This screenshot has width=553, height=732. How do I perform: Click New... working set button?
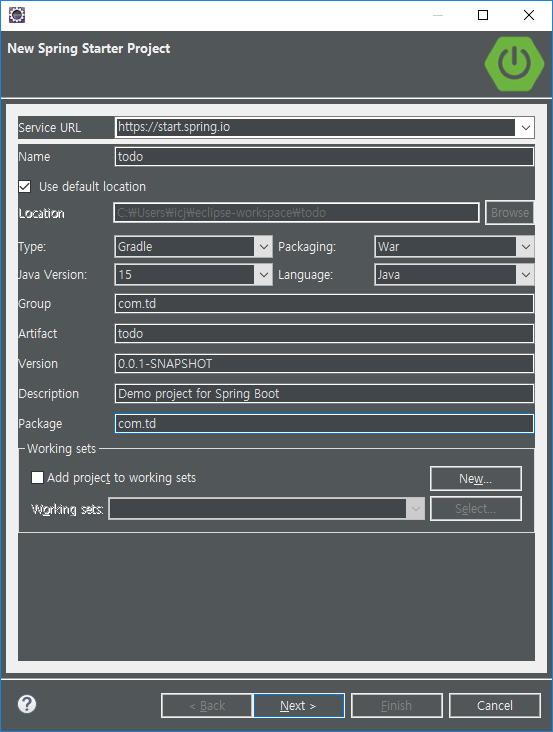(476, 479)
